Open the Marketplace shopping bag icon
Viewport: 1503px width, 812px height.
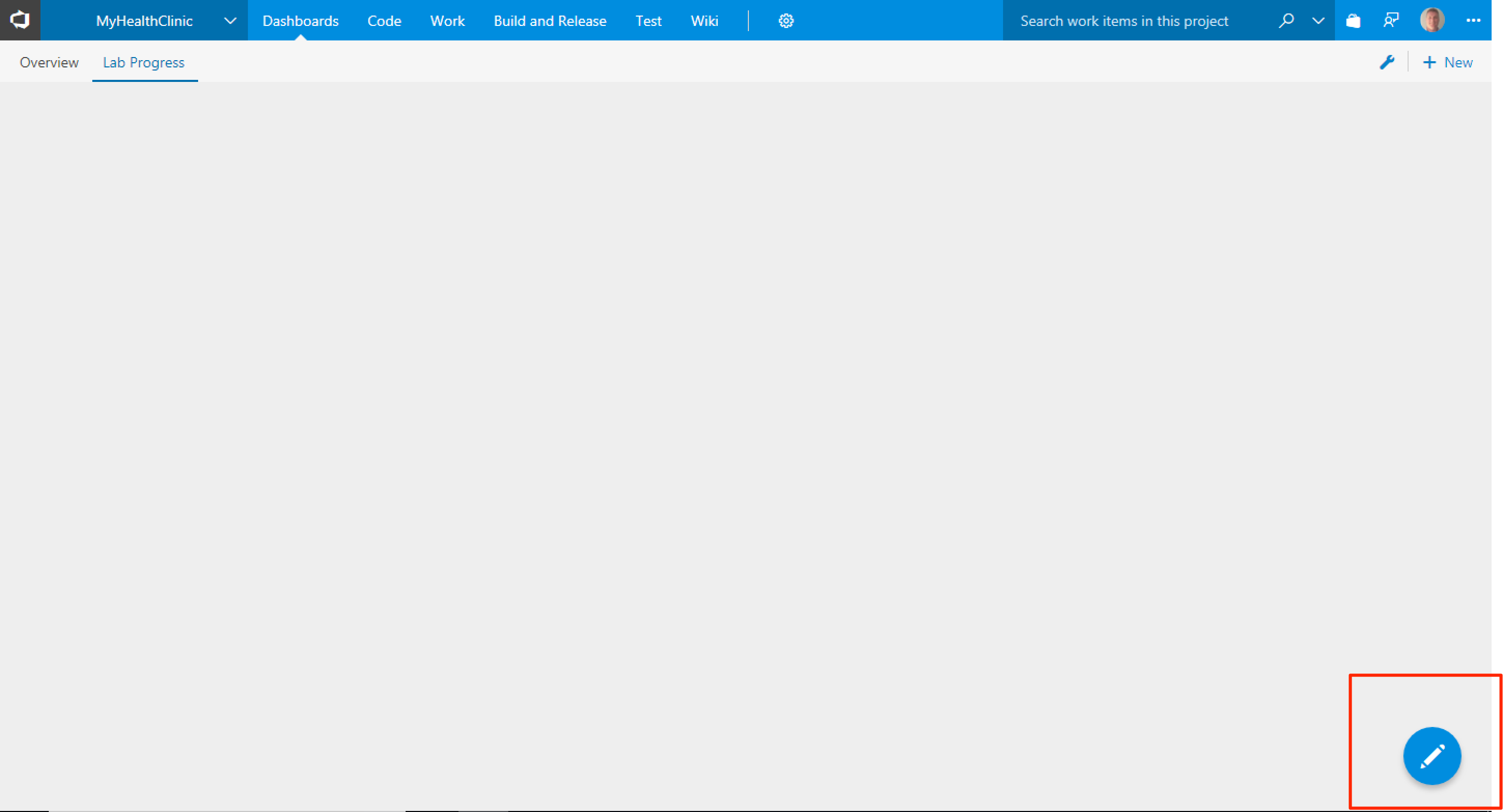pyautogui.click(x=1353, y=21)
